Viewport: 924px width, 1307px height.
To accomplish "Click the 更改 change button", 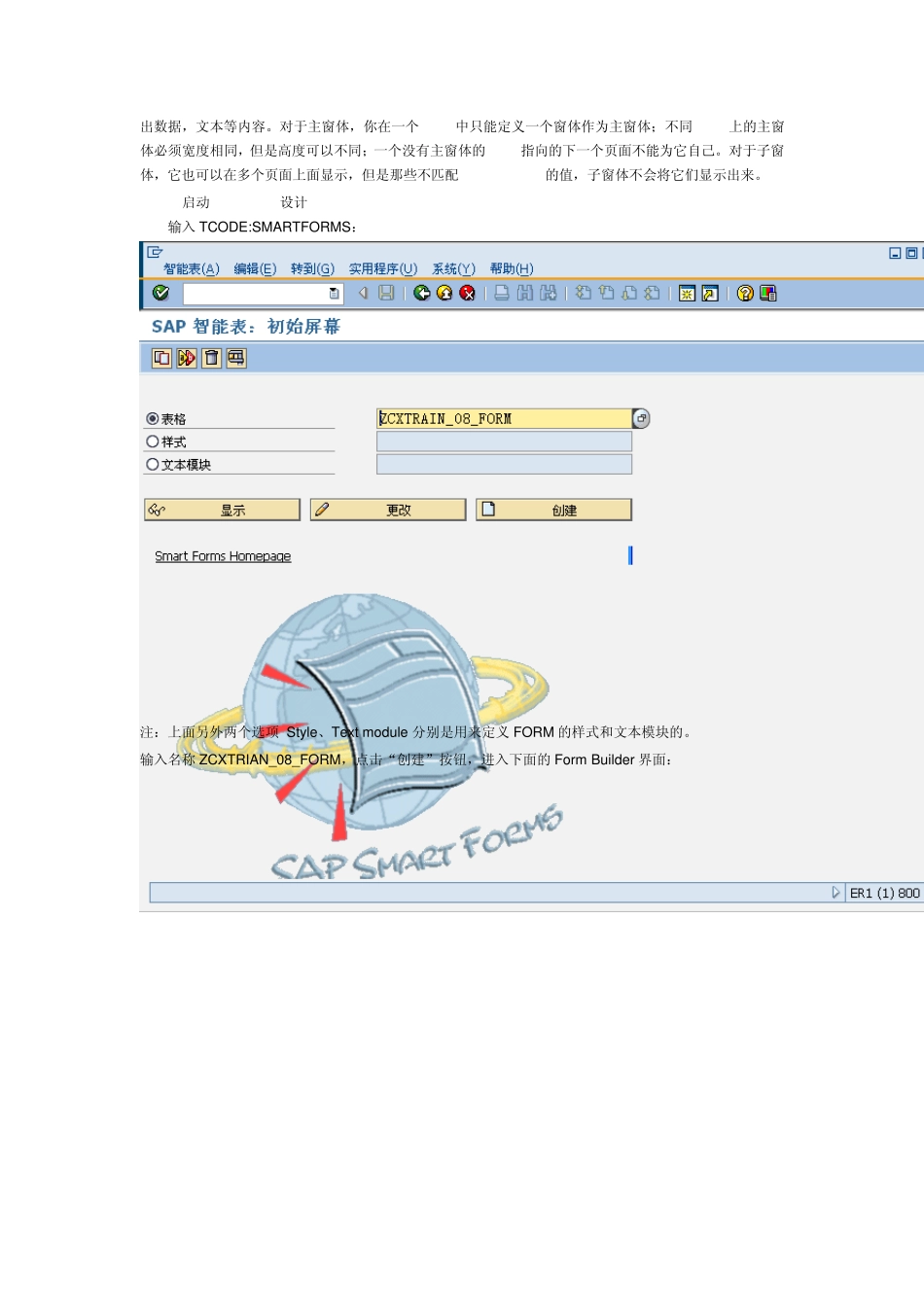I will point(388,510).
